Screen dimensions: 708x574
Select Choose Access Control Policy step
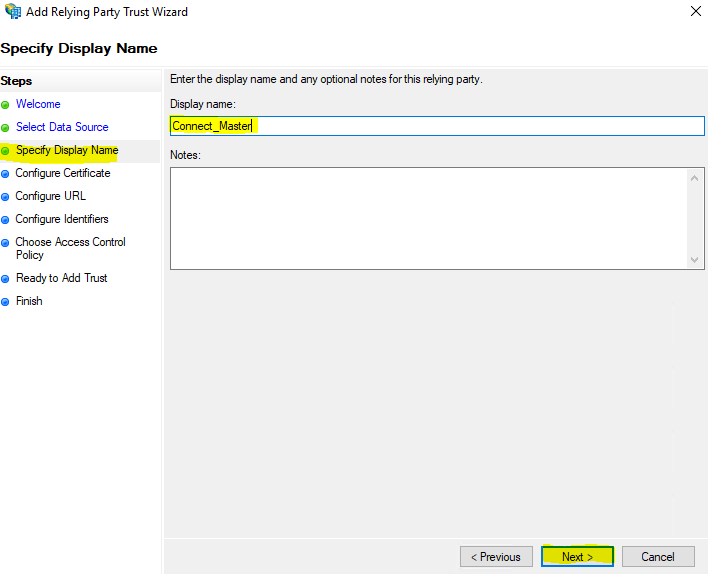pyautogui.click(x=70, y=248)
